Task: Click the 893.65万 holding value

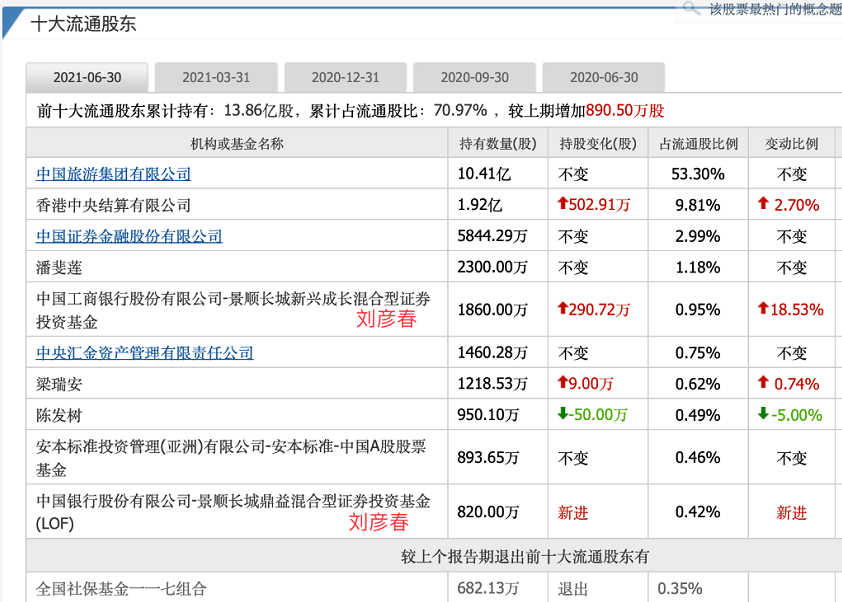Action: coord(488,458)
